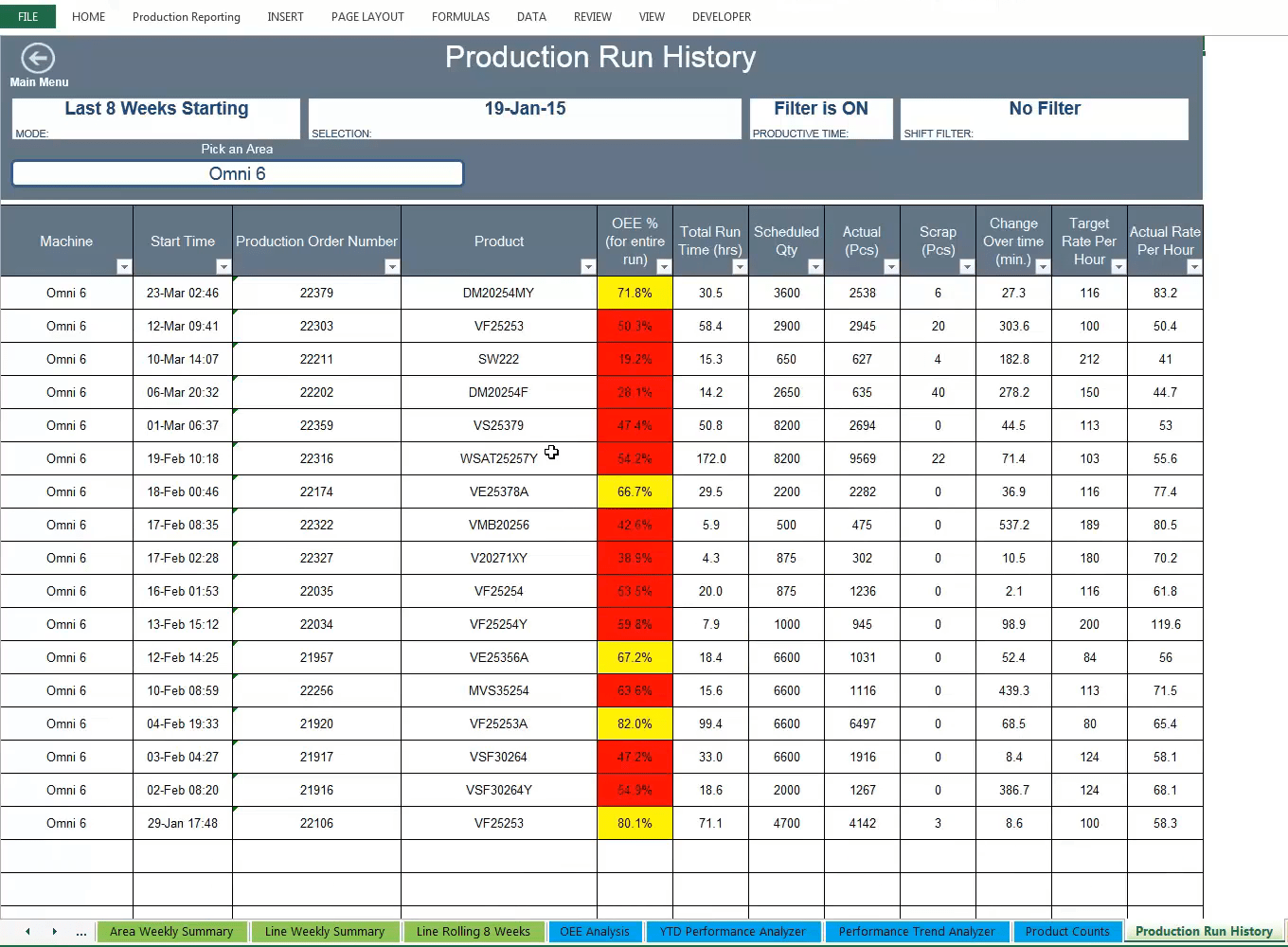Expand the Scheduled Qty column filter dropdown
Screen dimensions: 1288x947
pos(815,266)
